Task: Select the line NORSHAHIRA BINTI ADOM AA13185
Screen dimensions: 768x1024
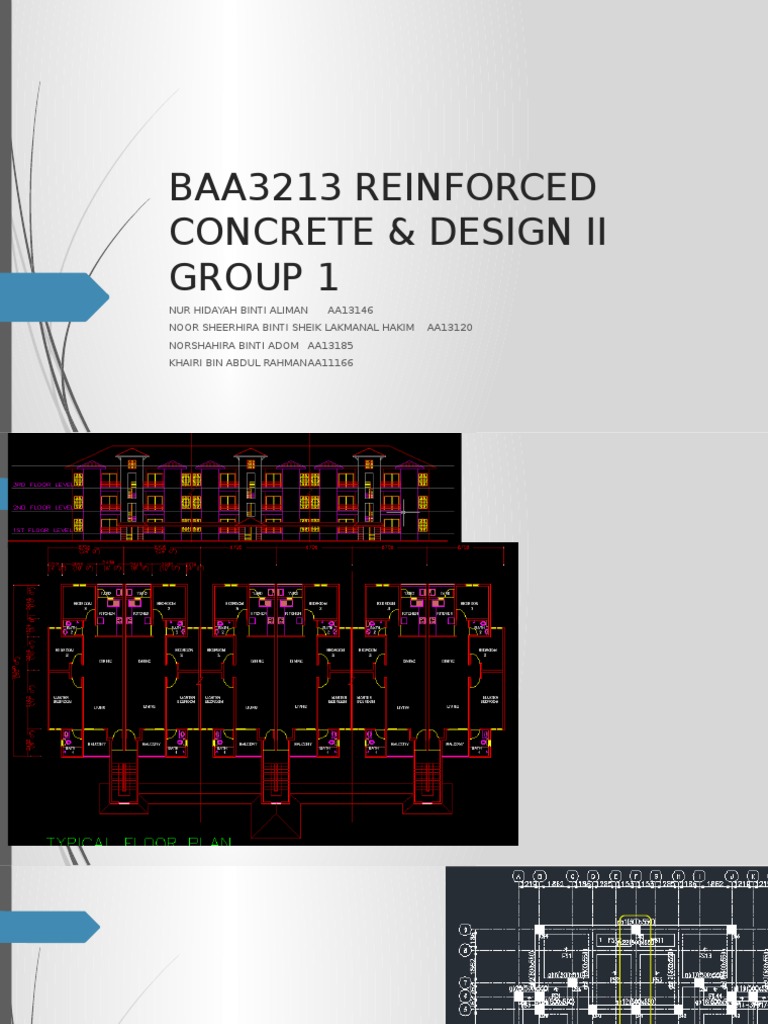Action: pyautogui.click(x=261, y=345)
